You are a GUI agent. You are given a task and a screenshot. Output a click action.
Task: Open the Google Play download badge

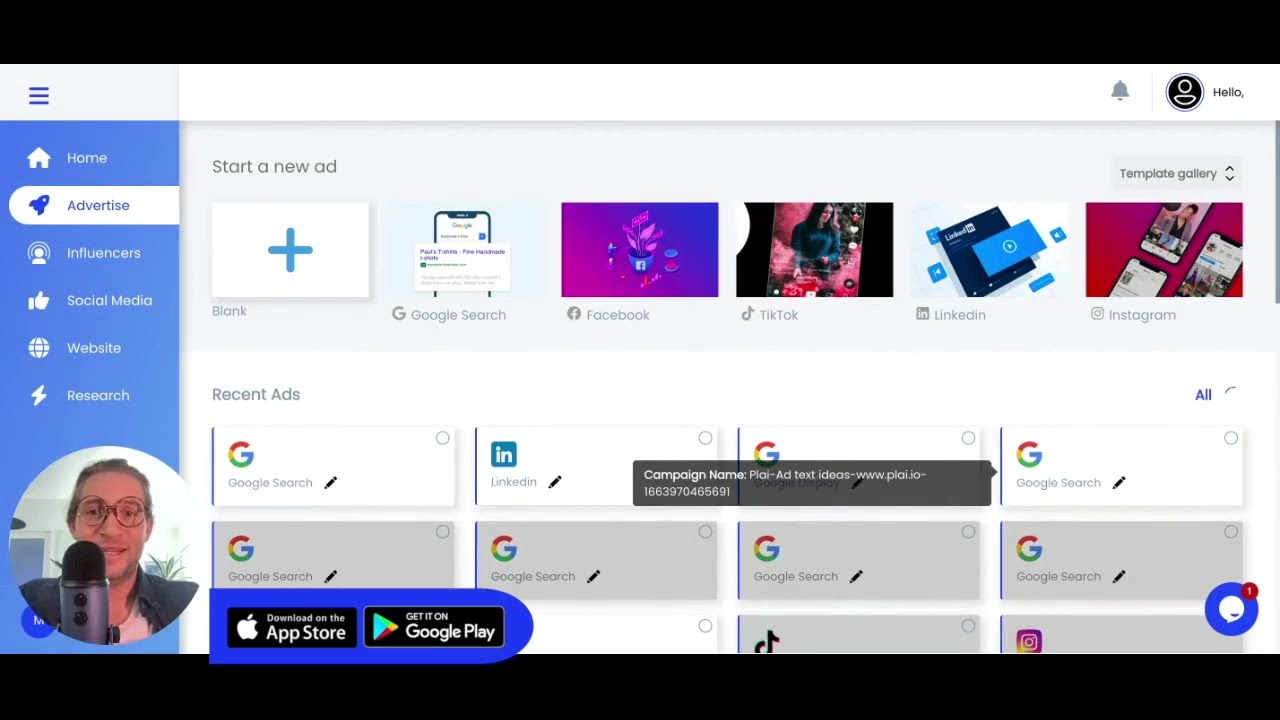[434, 627]
